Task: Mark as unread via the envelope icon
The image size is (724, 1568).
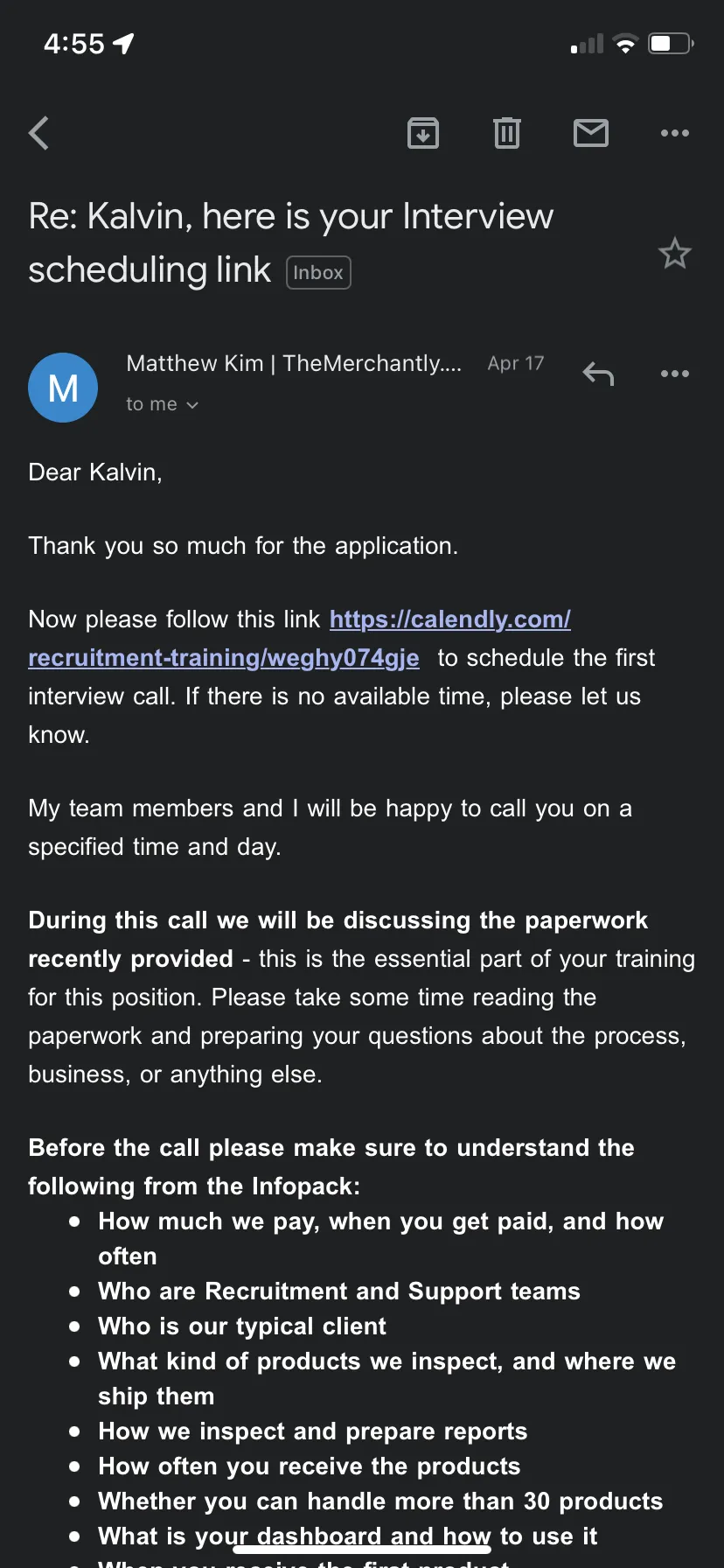Action: click(591, 133)
